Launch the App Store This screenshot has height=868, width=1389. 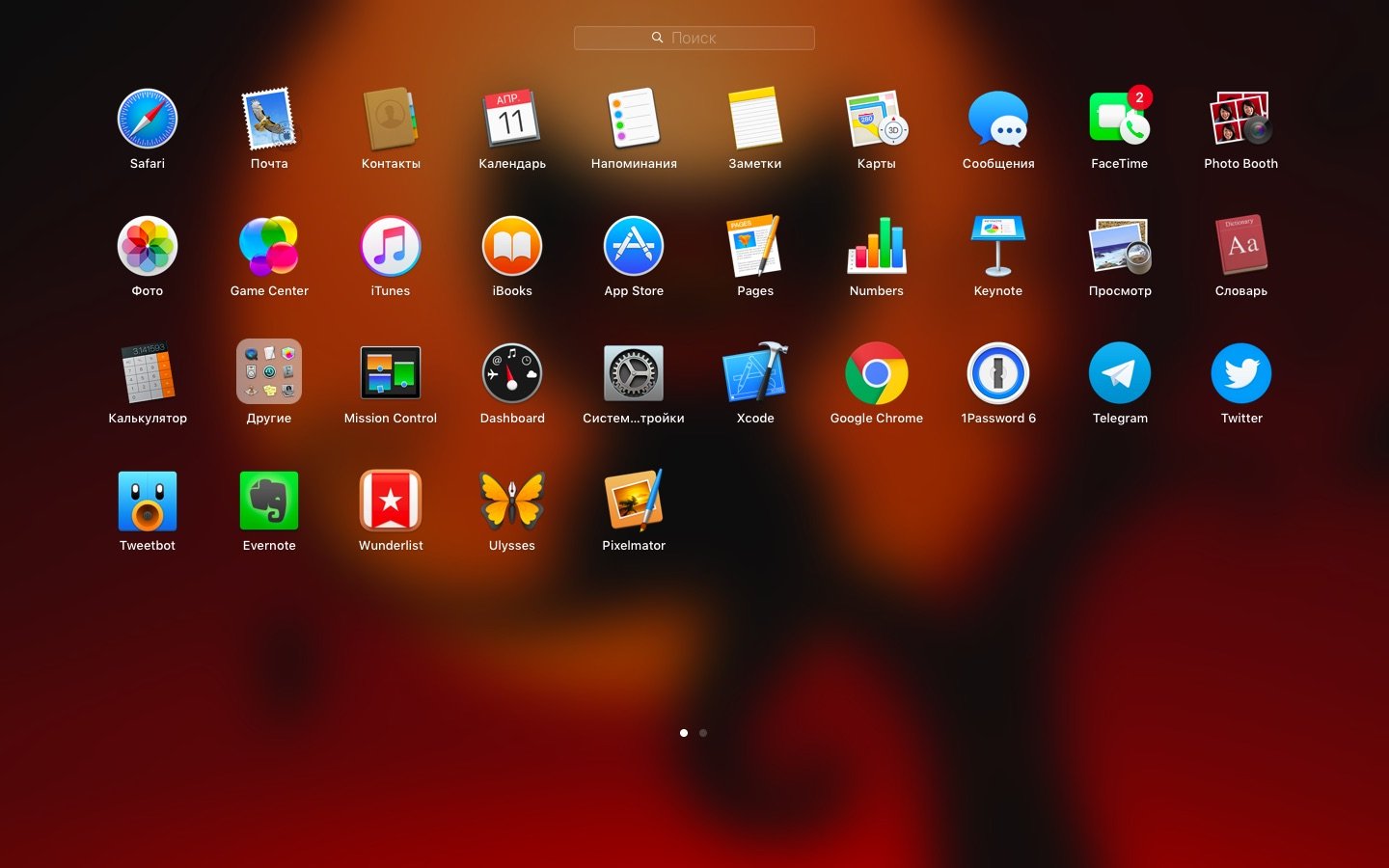pyautogui.click(x=634, y=247)
